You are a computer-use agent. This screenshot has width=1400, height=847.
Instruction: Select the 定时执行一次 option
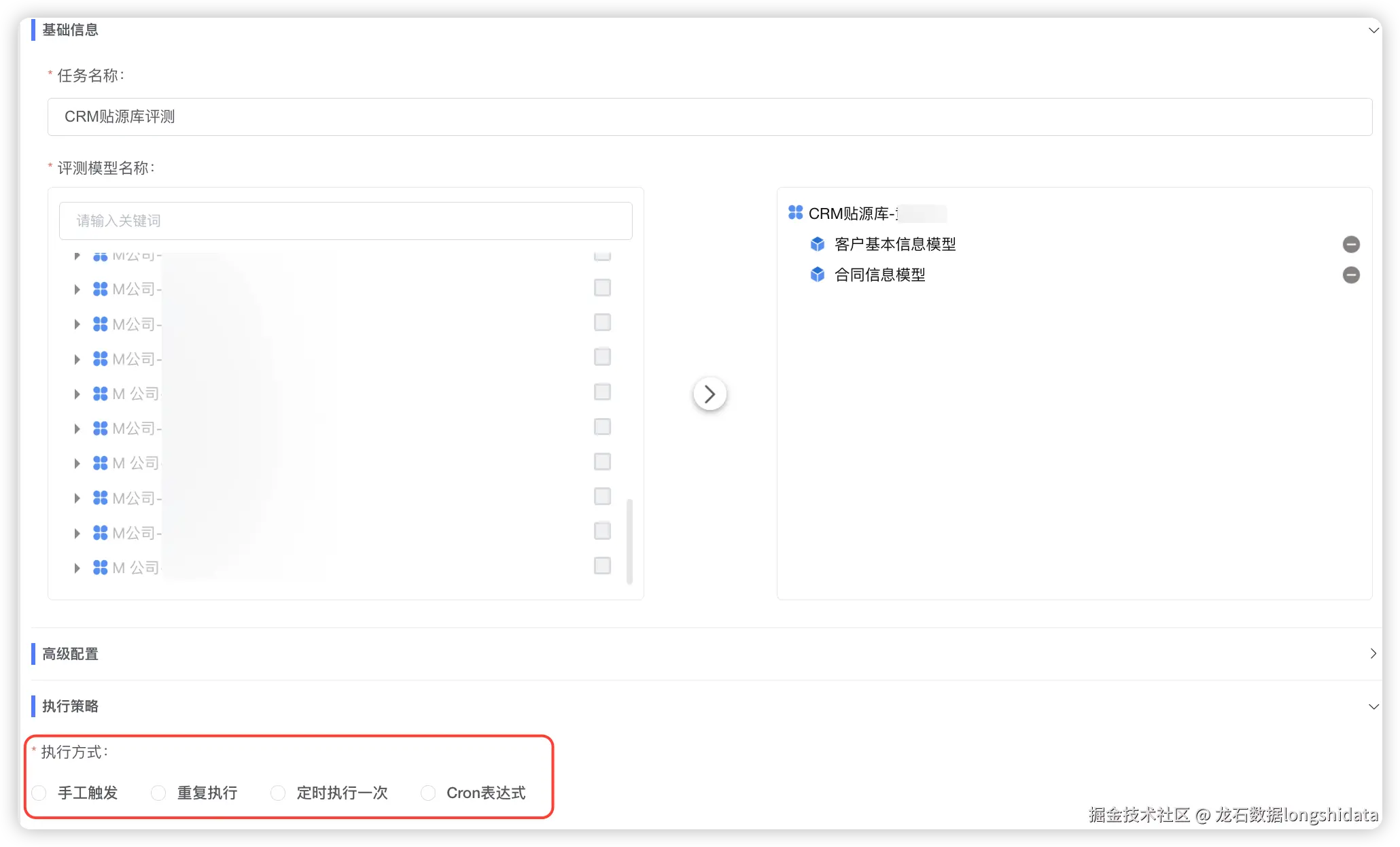(x=278, y=793)
